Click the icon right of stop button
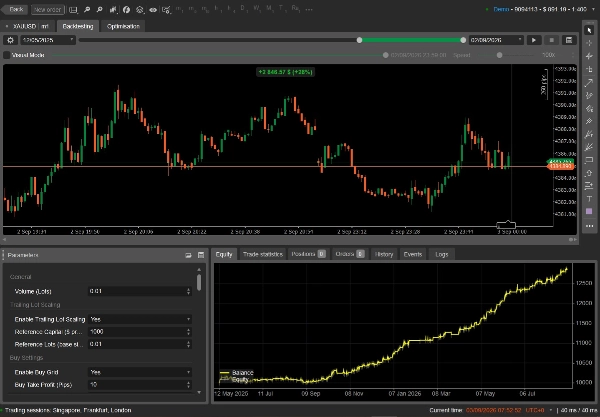Image resolution: width=600 pixels, height=417 pixels. tap(569, 40)
